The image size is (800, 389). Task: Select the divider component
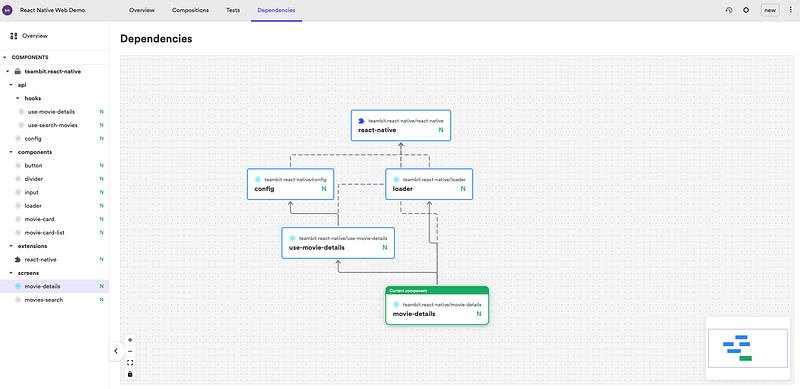click(x=54, y=179)
